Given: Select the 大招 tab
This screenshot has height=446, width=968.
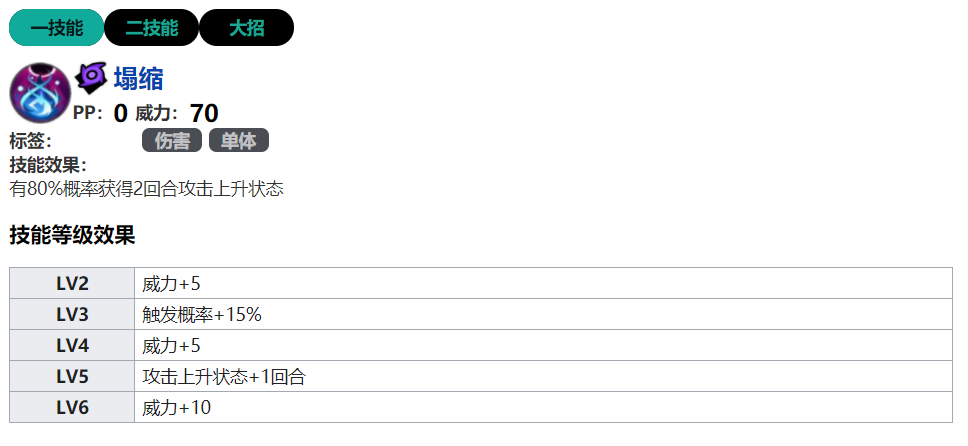Looking at the screenshot, I should (x=246, y=28).
